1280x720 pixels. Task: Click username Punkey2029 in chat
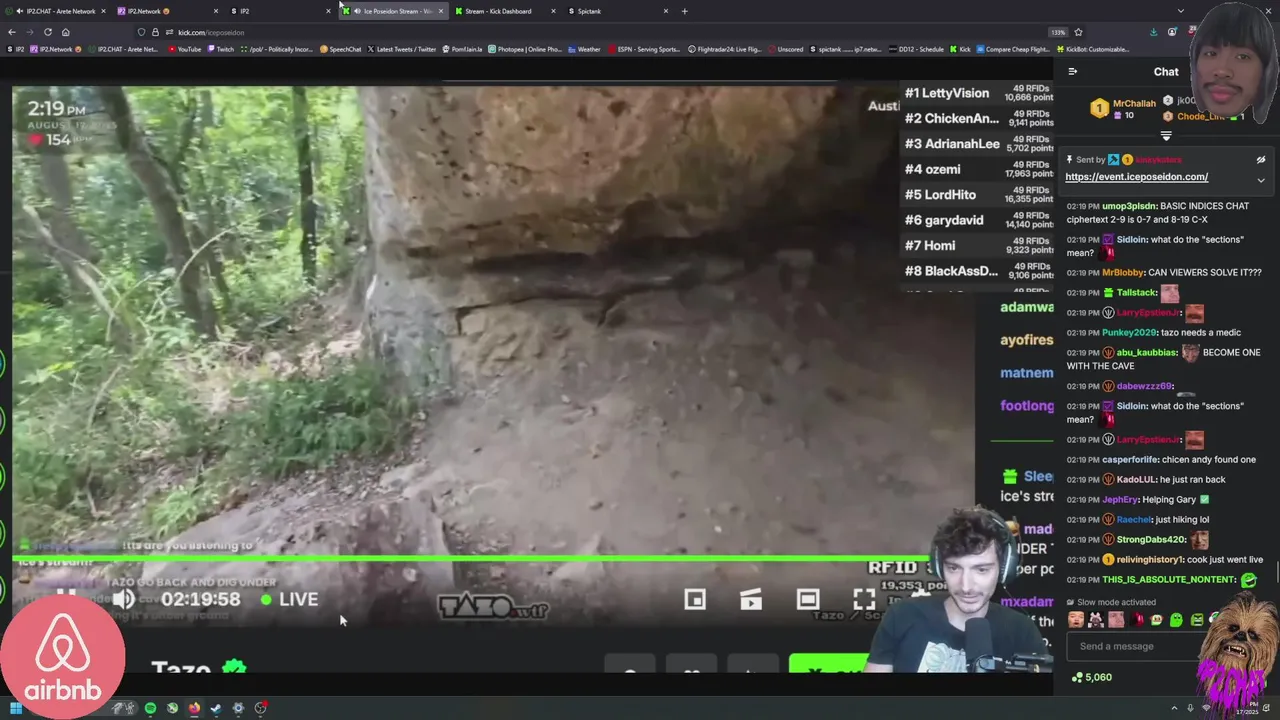tap(1127, 332)
